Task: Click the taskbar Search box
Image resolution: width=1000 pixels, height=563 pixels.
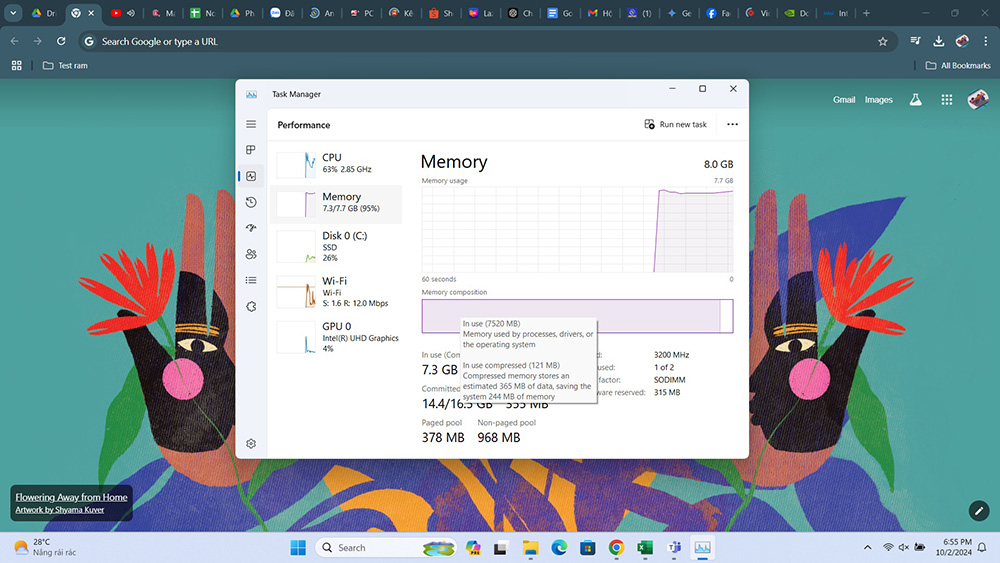Action: pos(386,548)
